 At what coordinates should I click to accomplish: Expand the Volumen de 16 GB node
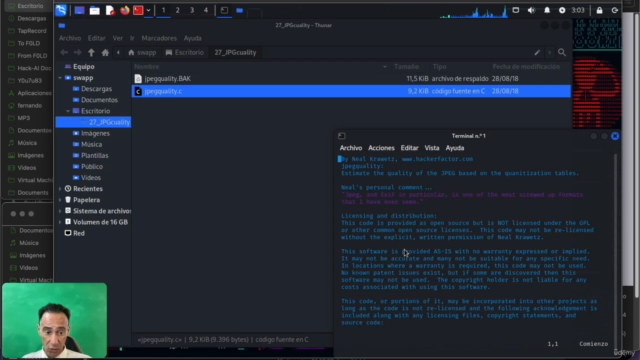point(60,222)
